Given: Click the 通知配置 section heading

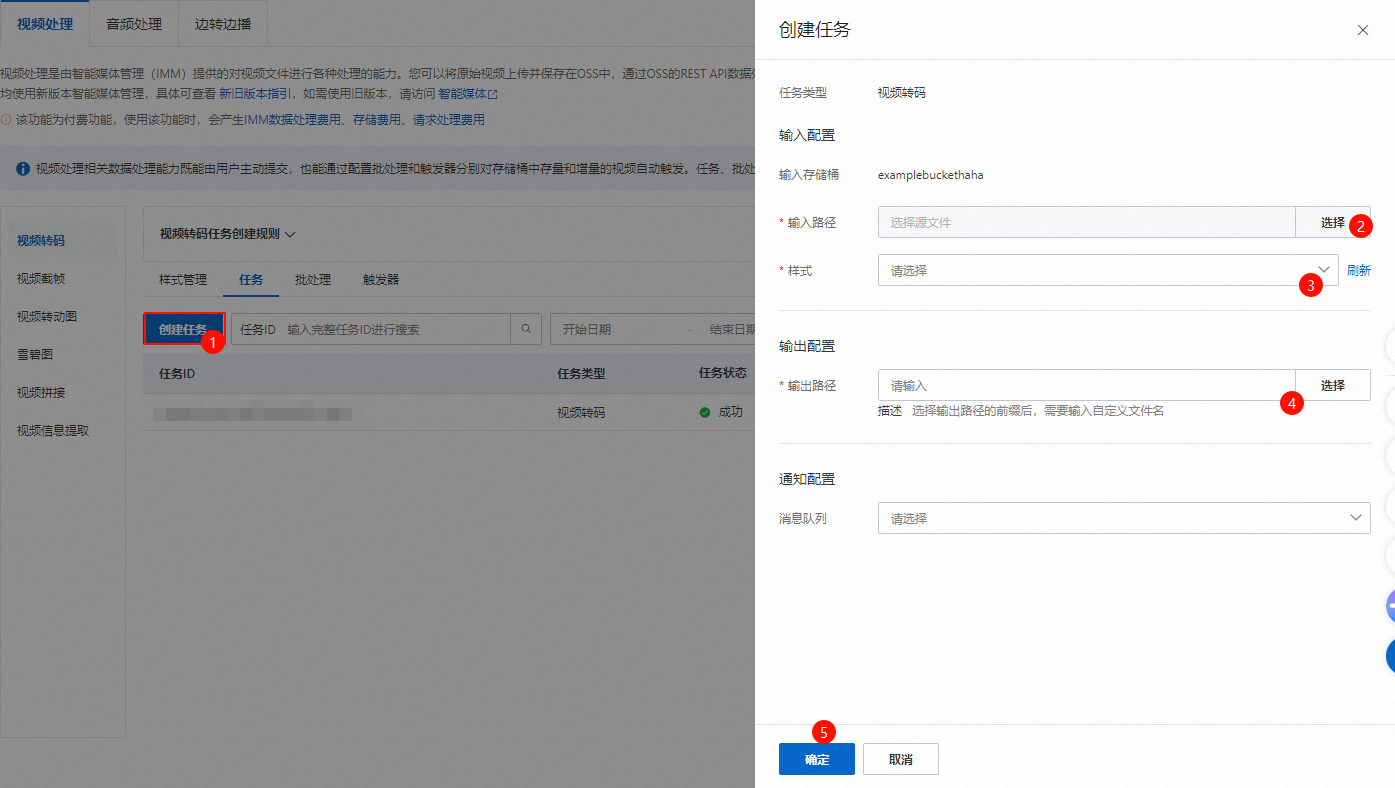Looking at the screenshot, I should click(807, 479).
